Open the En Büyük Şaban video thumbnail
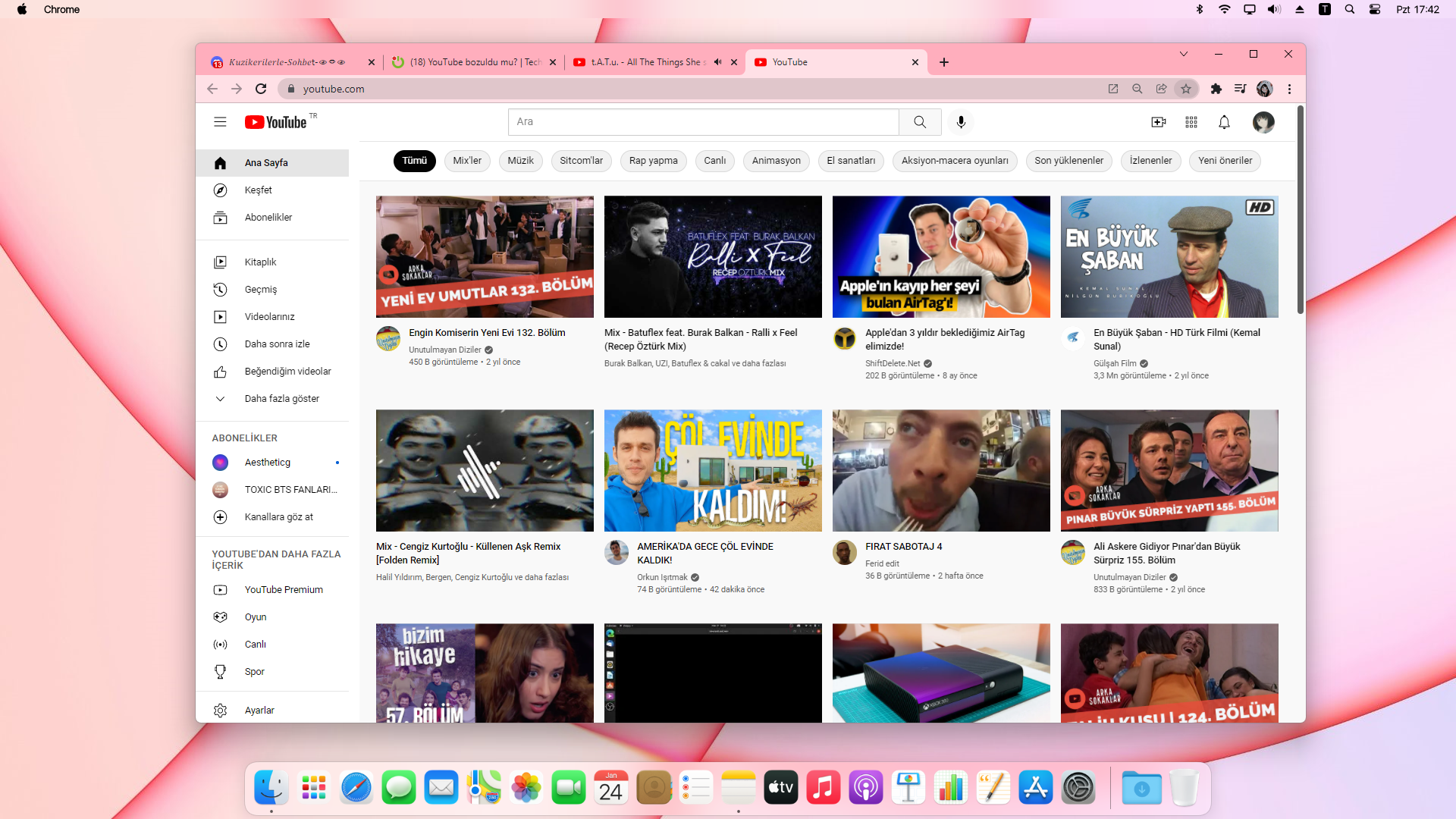This screenshot has height=819, width=1456. [x=1169, y=257]
